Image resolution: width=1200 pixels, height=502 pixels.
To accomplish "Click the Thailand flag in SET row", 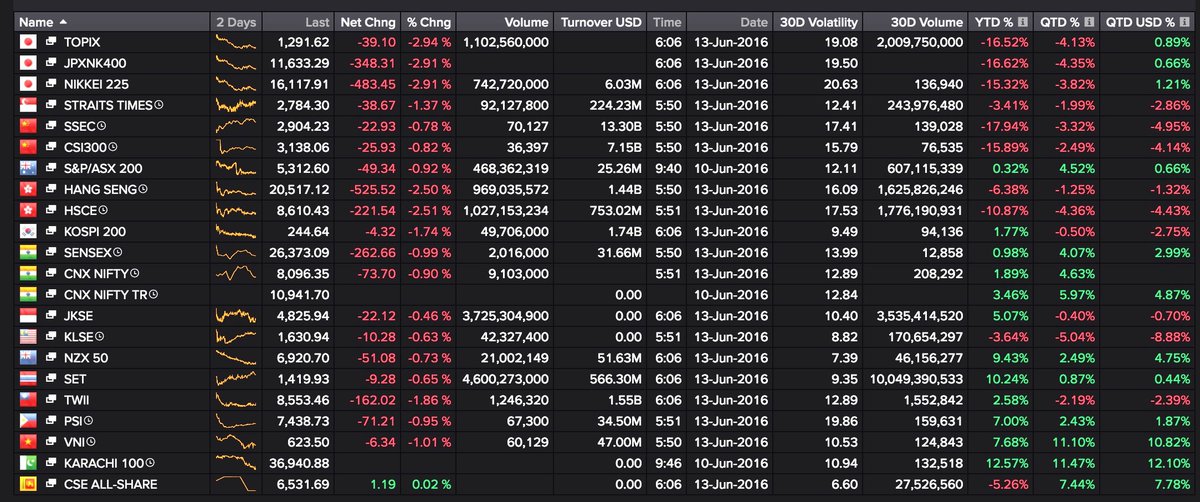I will [x=28, y=379].
